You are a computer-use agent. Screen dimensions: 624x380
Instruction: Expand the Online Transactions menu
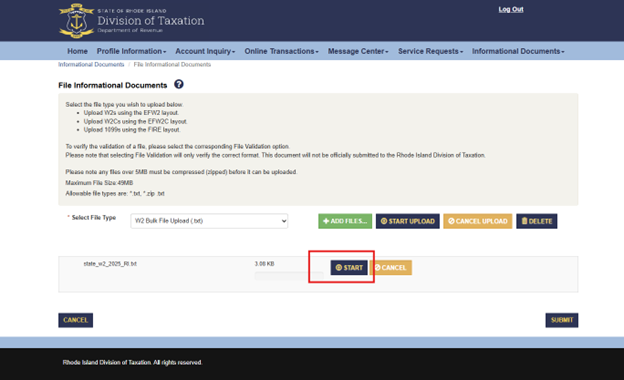pos(281,51)
